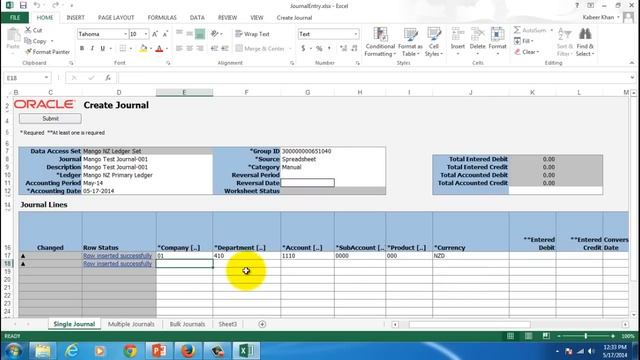Viewport: 640px width, 360px height.
Task: Click Row inserted successfully link in row 17
Action: coord(118,256)
